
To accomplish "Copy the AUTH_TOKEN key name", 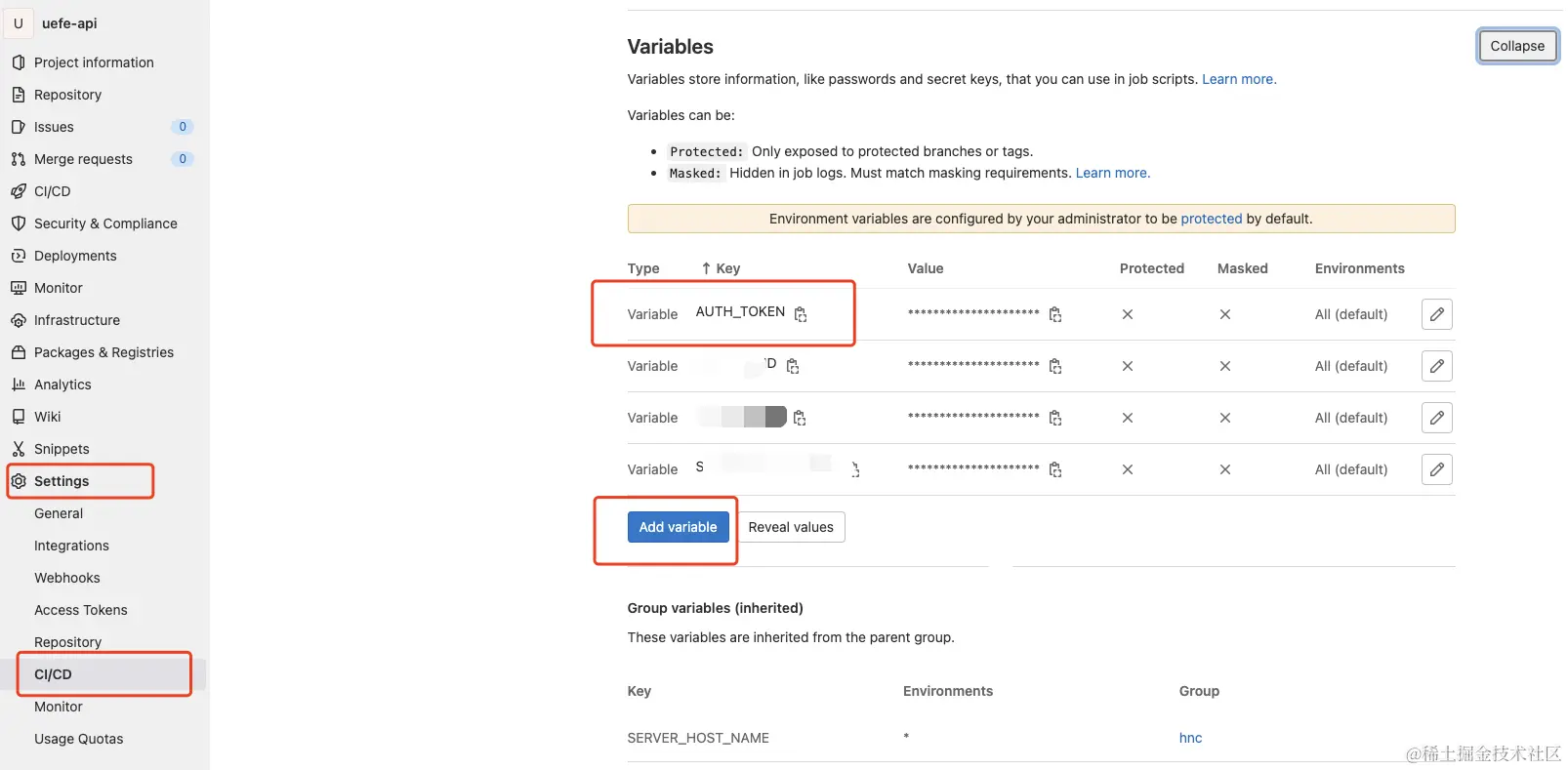I will point(801,314).
